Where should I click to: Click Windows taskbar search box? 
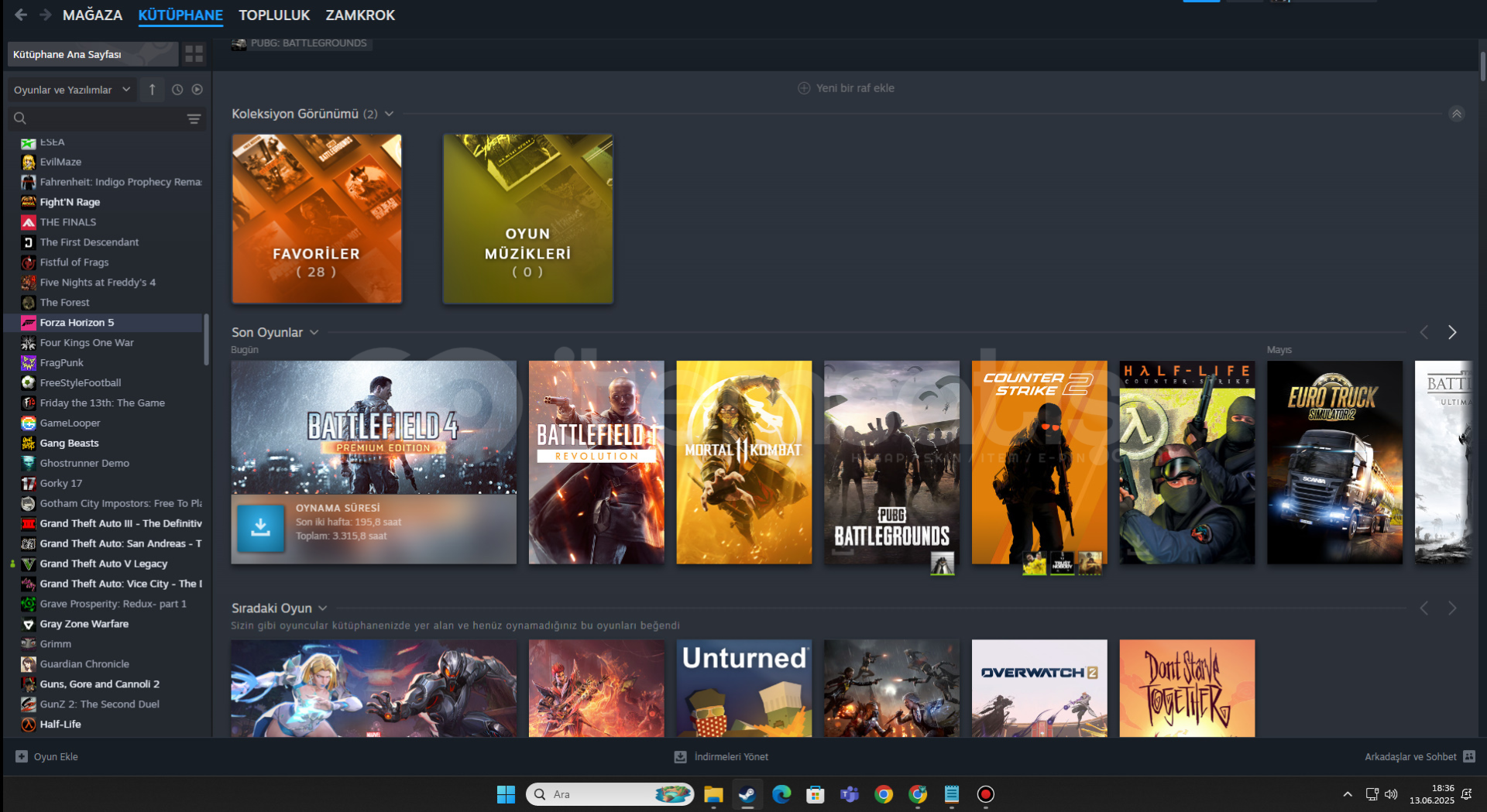(x=610, y=794)
